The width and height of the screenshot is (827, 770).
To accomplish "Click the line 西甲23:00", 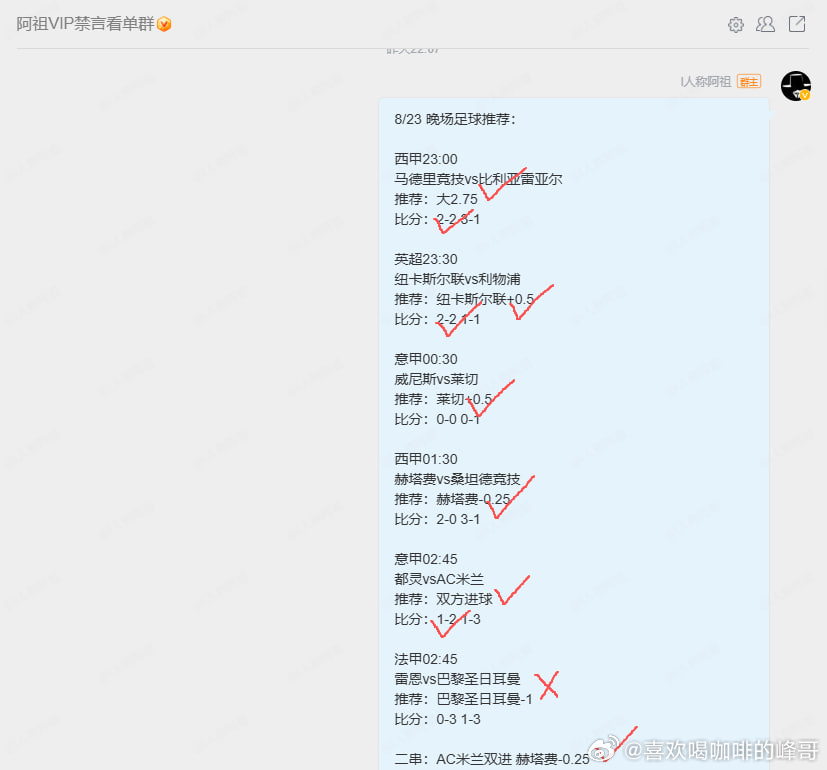I will (x=426, y=159).
